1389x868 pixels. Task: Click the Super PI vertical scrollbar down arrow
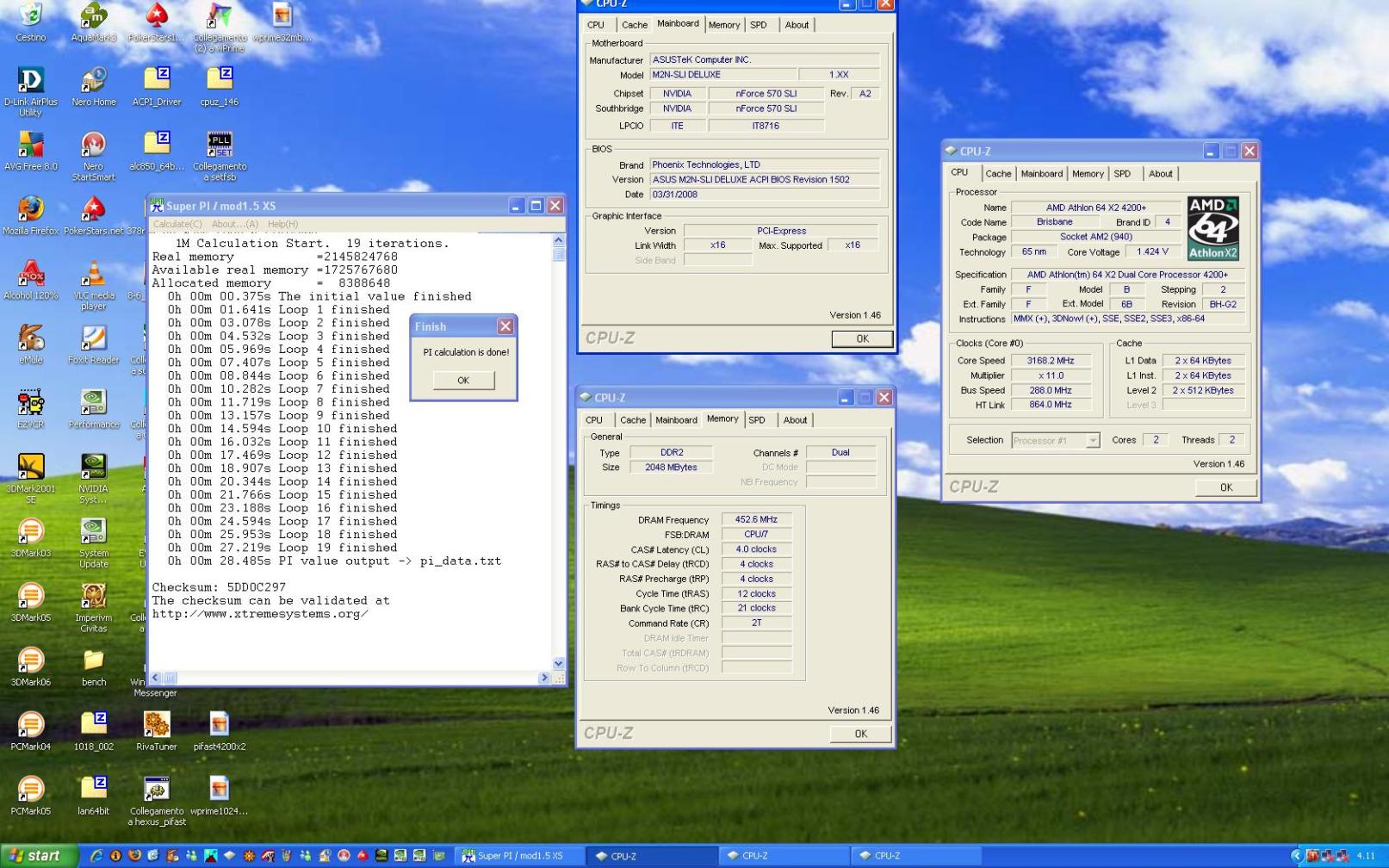tap(558, 663)
